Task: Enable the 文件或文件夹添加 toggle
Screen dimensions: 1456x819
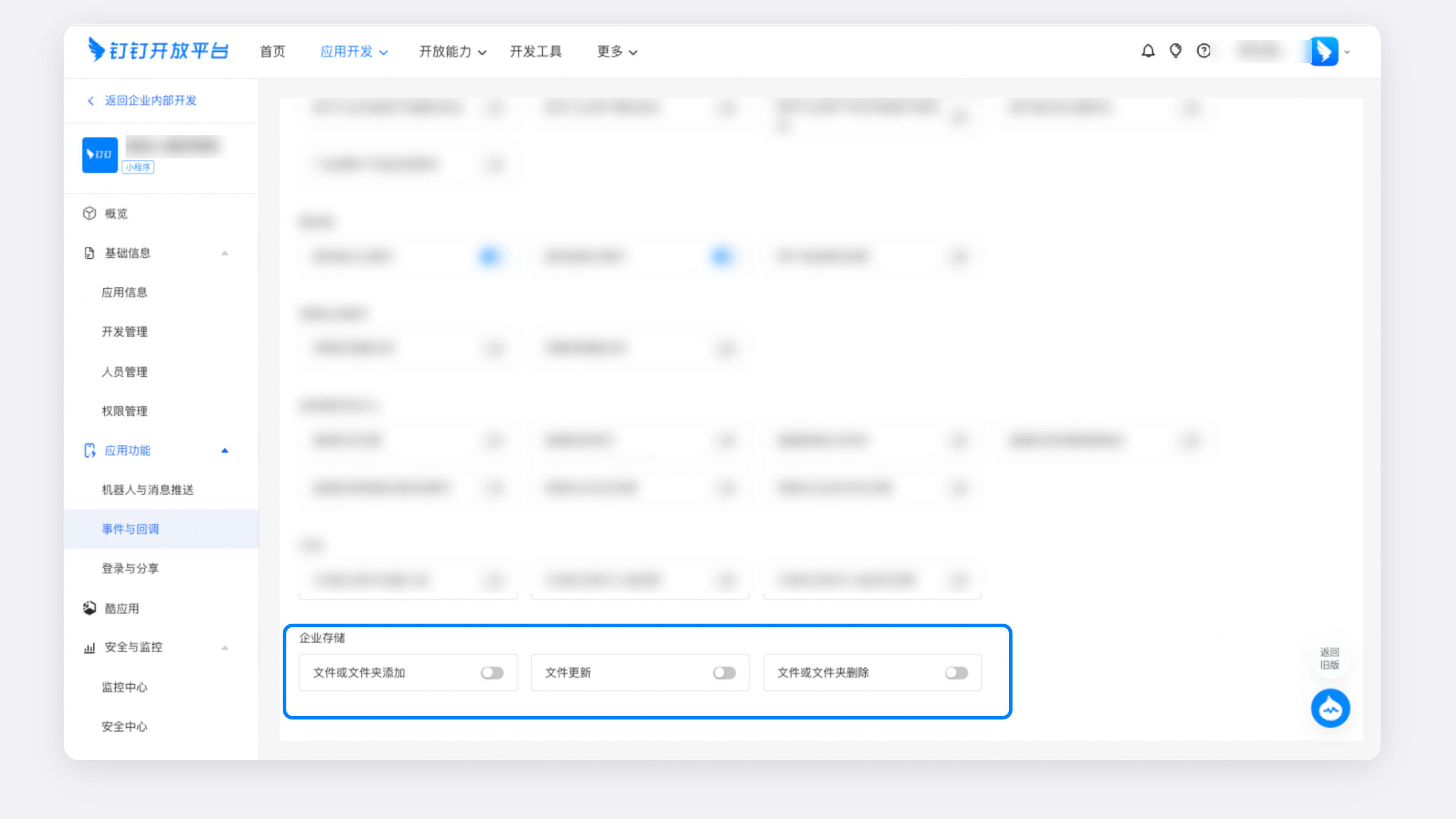Action: [492, 673]
